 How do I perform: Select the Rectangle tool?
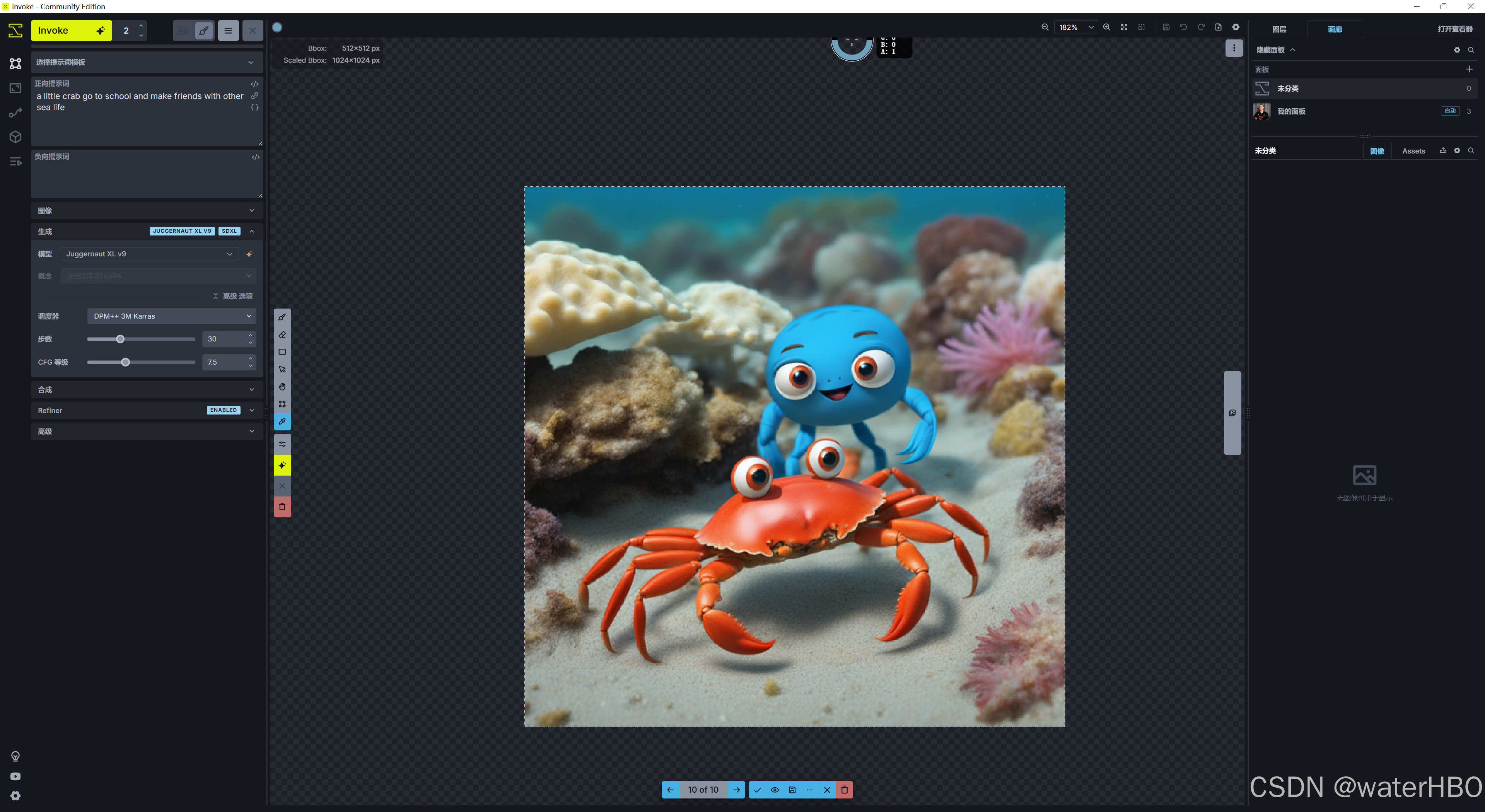point(282,351)
